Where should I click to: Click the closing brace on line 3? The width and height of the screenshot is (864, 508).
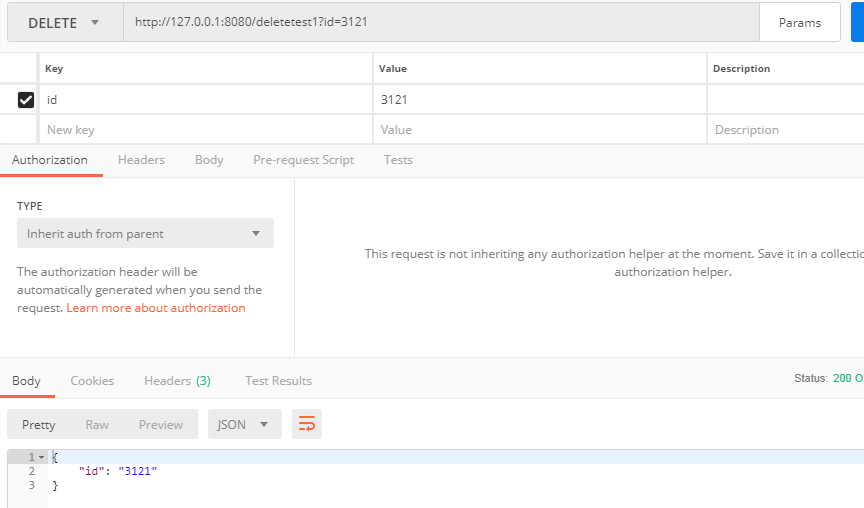[55, 485]
